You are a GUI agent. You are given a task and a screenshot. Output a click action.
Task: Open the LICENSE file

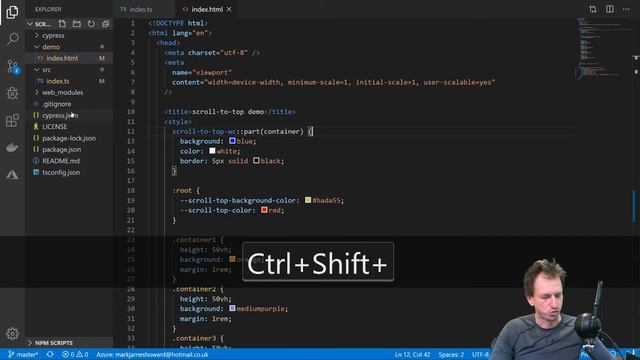pyautogui.click(x=54, y=127)
